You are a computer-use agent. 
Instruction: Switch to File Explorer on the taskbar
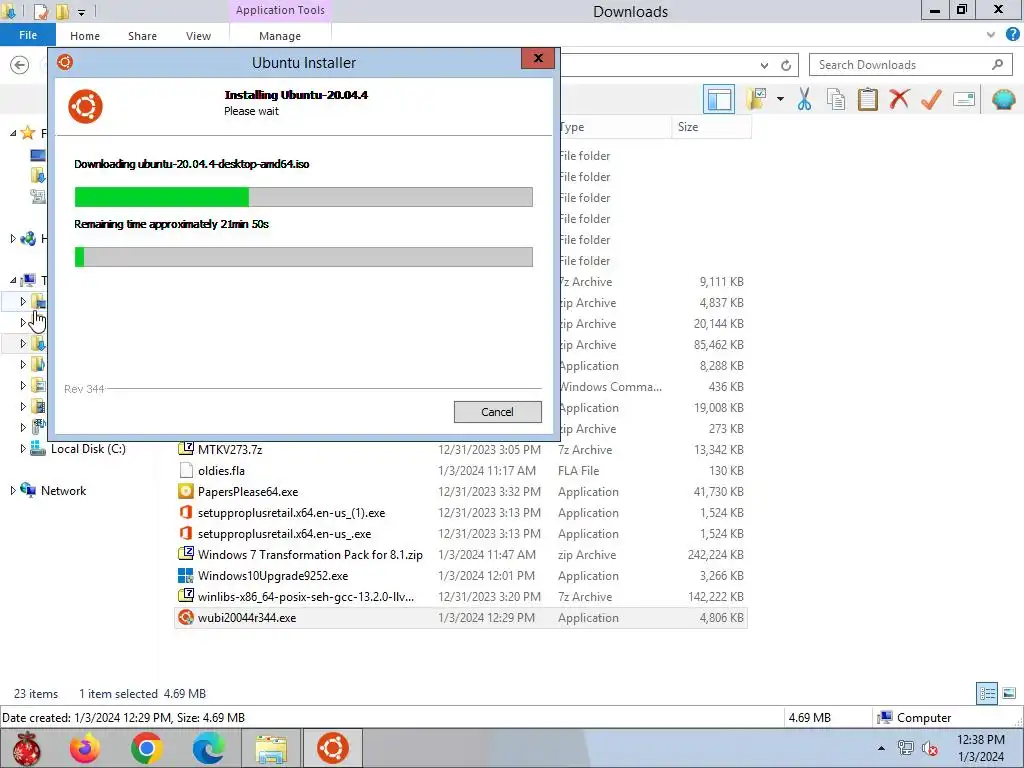[x=271, y=748]
